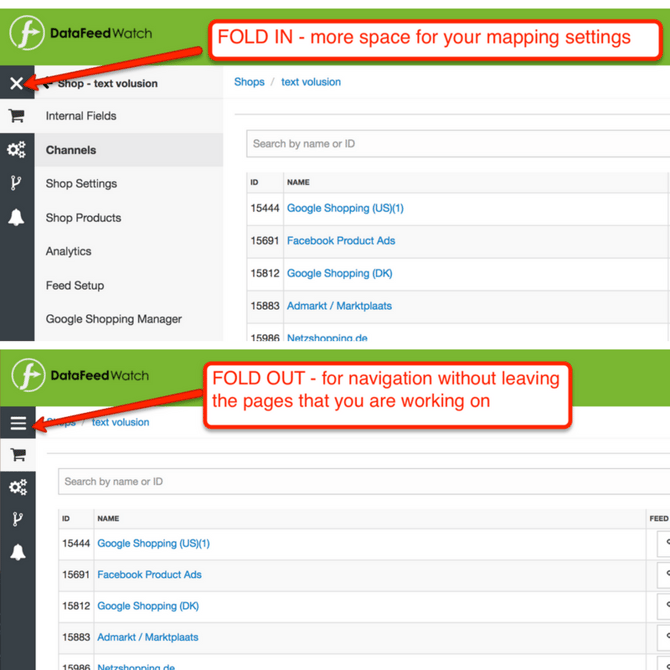
Task: Click ID 15444 cell in top table
Action: pyautogui.click(x=265, y=208)
